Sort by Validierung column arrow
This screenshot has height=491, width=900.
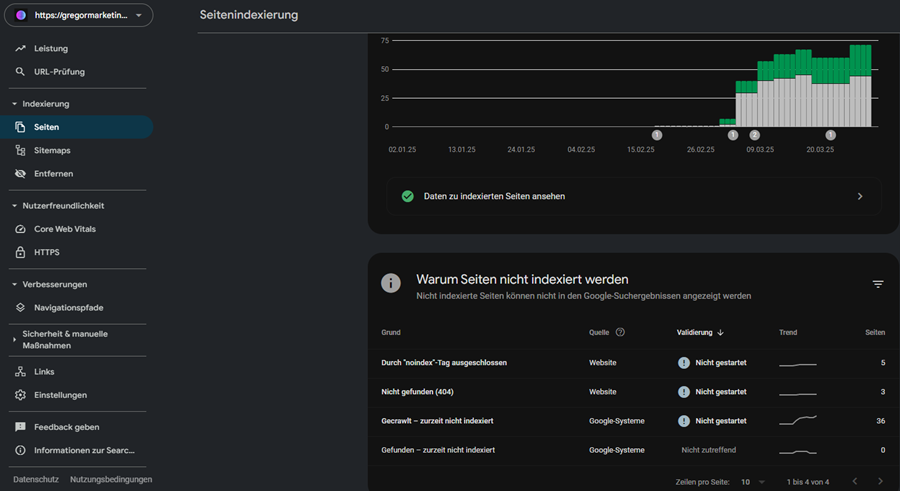coord(720,333)
